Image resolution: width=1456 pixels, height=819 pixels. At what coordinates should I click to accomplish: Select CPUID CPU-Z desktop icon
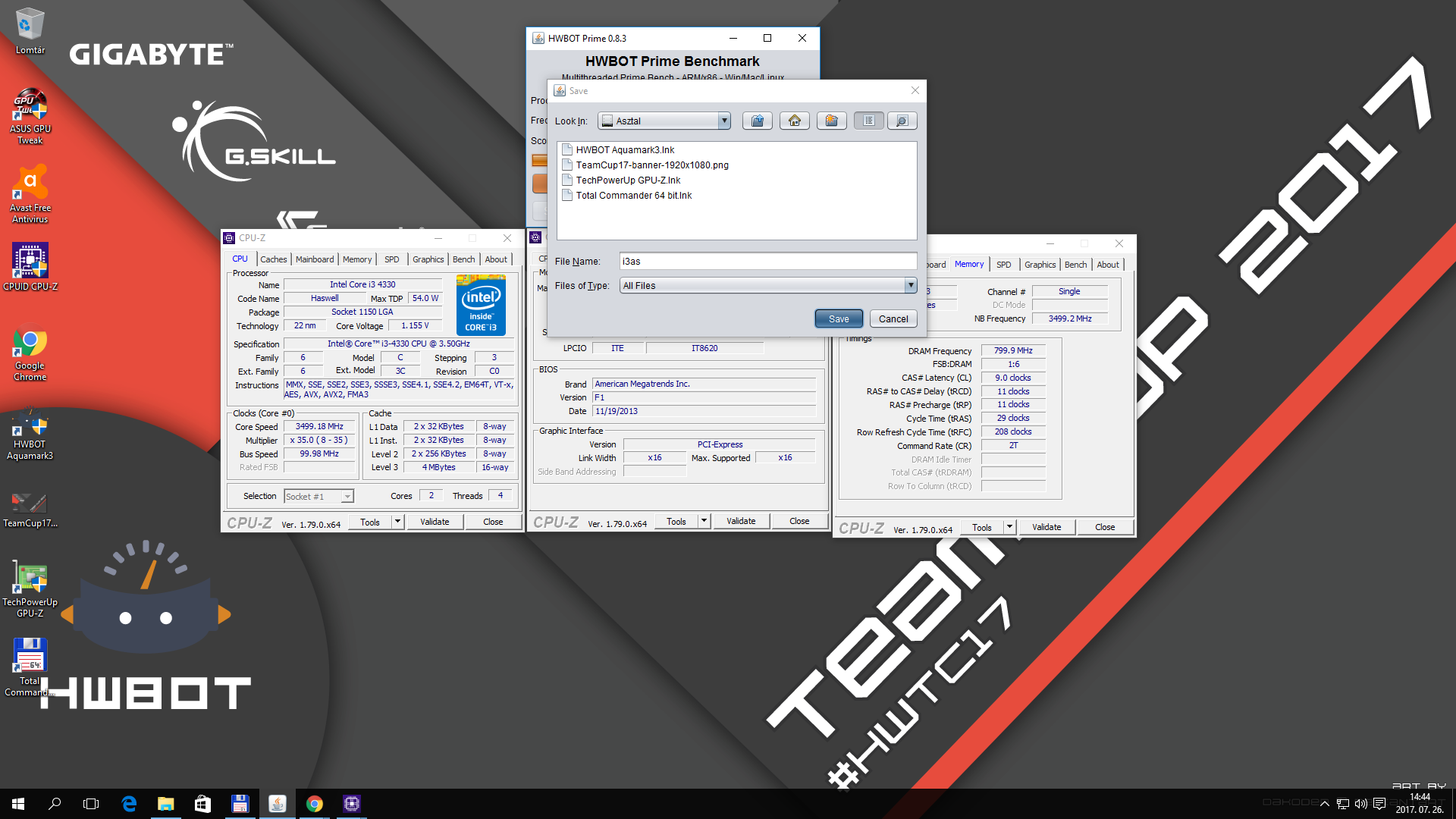tap(30, 267)
